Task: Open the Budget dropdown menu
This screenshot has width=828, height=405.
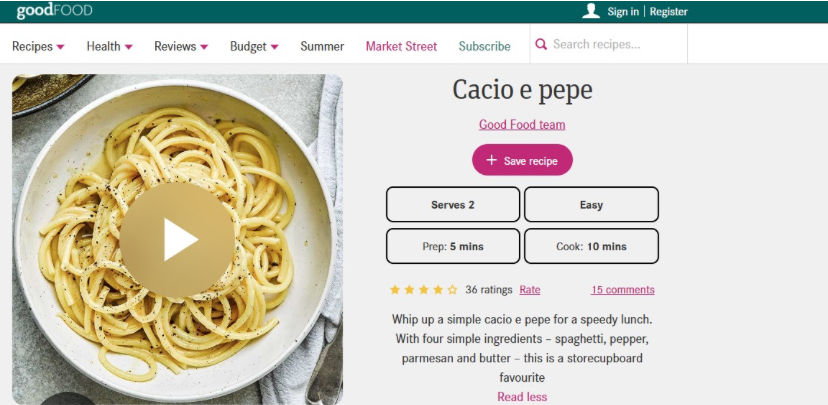Action: click(x=254, y=46)
